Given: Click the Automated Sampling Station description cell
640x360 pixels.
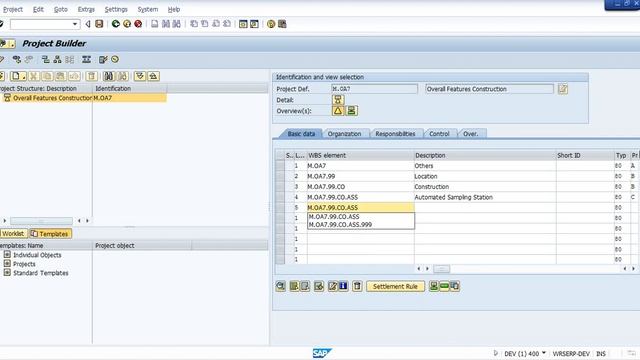Looking at the screenshot, I should pos(484,197).
